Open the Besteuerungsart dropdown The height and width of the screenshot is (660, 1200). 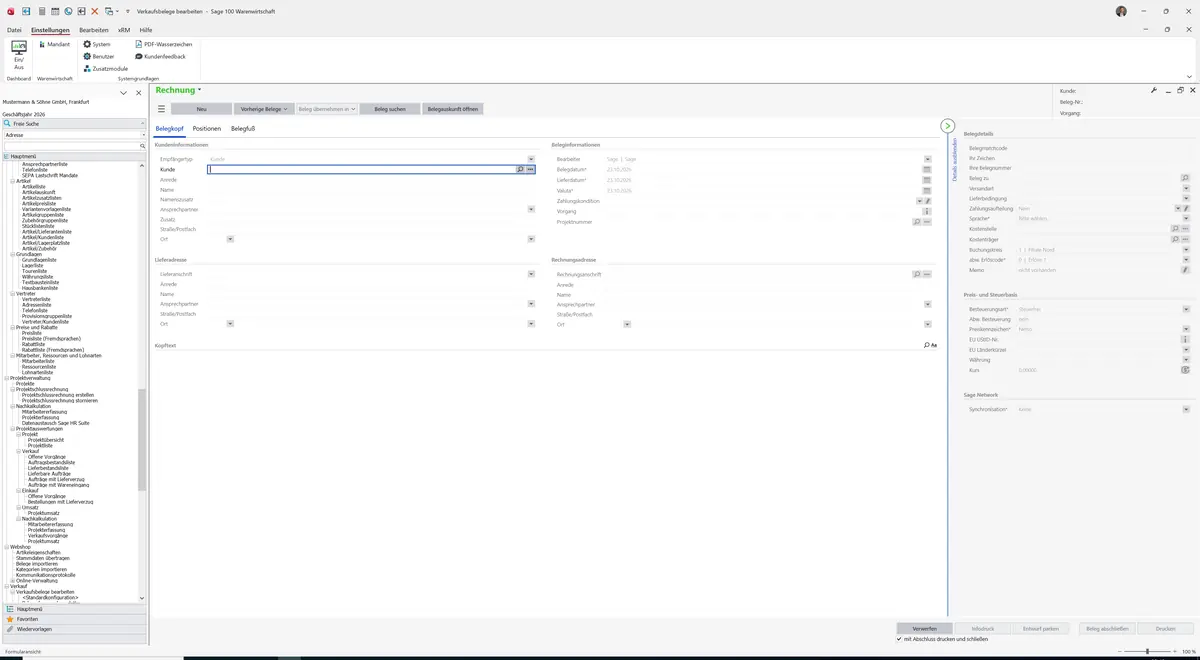tap(1185, 309)
